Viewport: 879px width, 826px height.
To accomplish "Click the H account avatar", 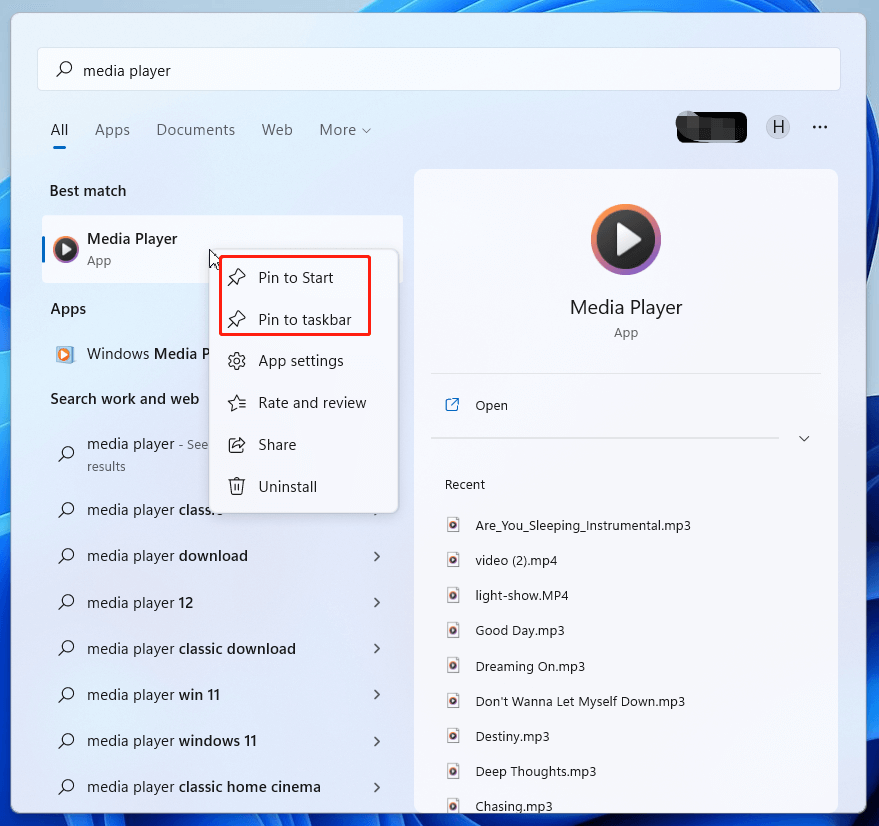I will click(778, 127).
